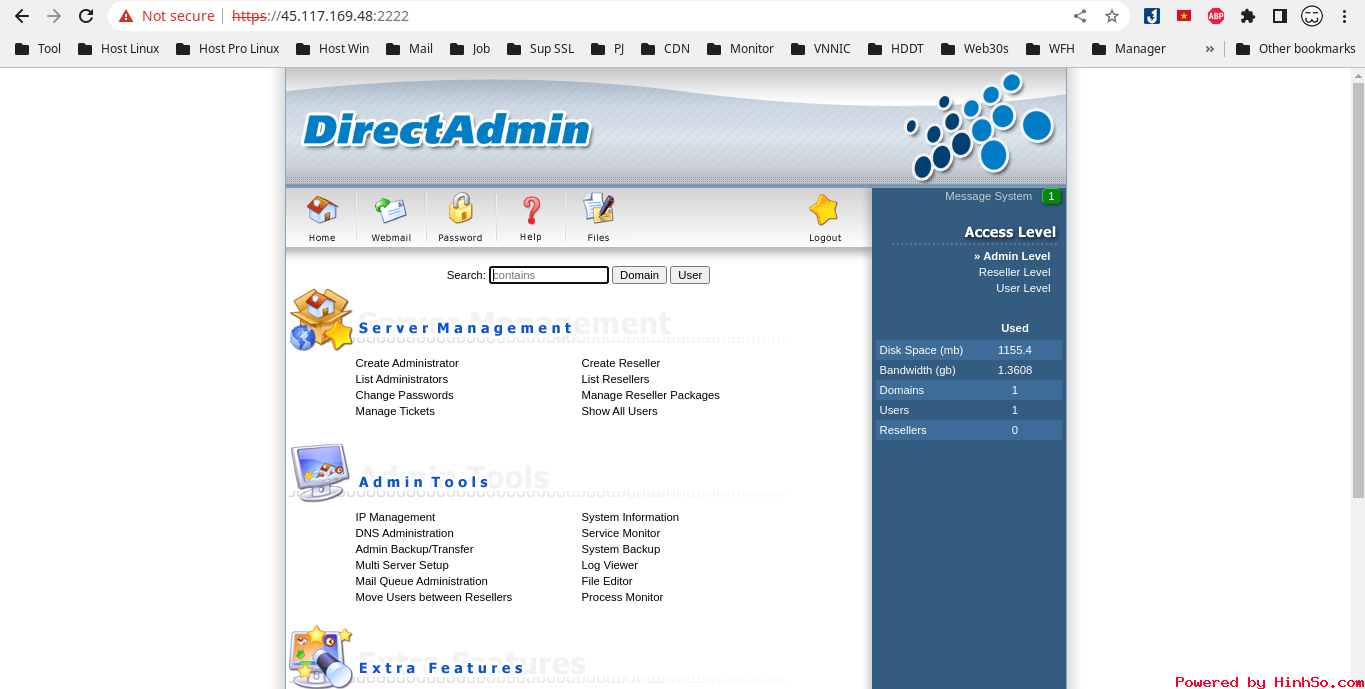Switch to Admin Level access
1365x689 pixels.
[x=1012, y=256]
